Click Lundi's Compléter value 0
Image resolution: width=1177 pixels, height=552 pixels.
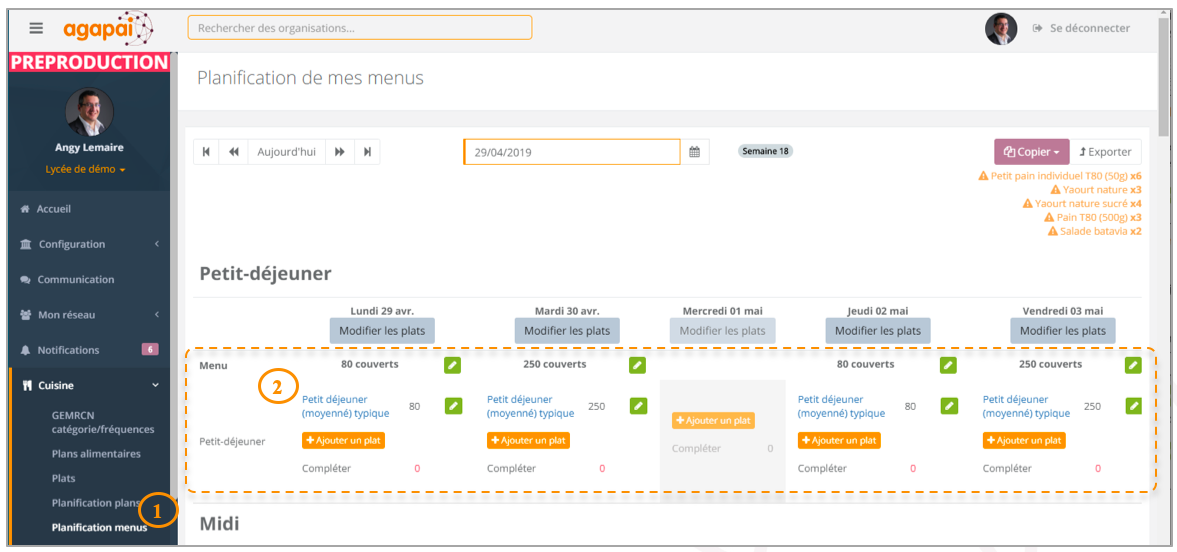417,469
